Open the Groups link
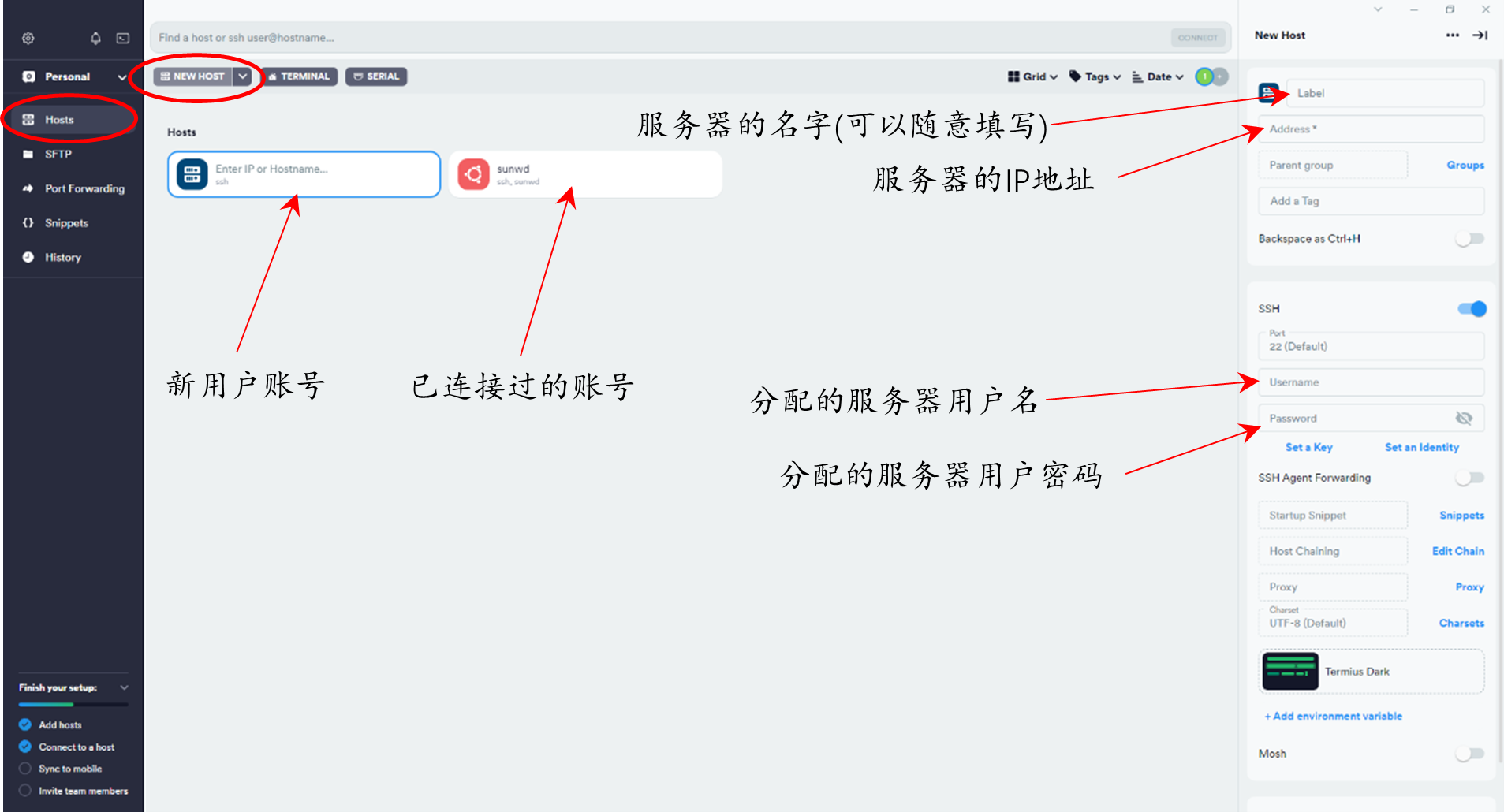Image resolution: width=1504 pixels, height=812 pixels. coord(1465,166)
